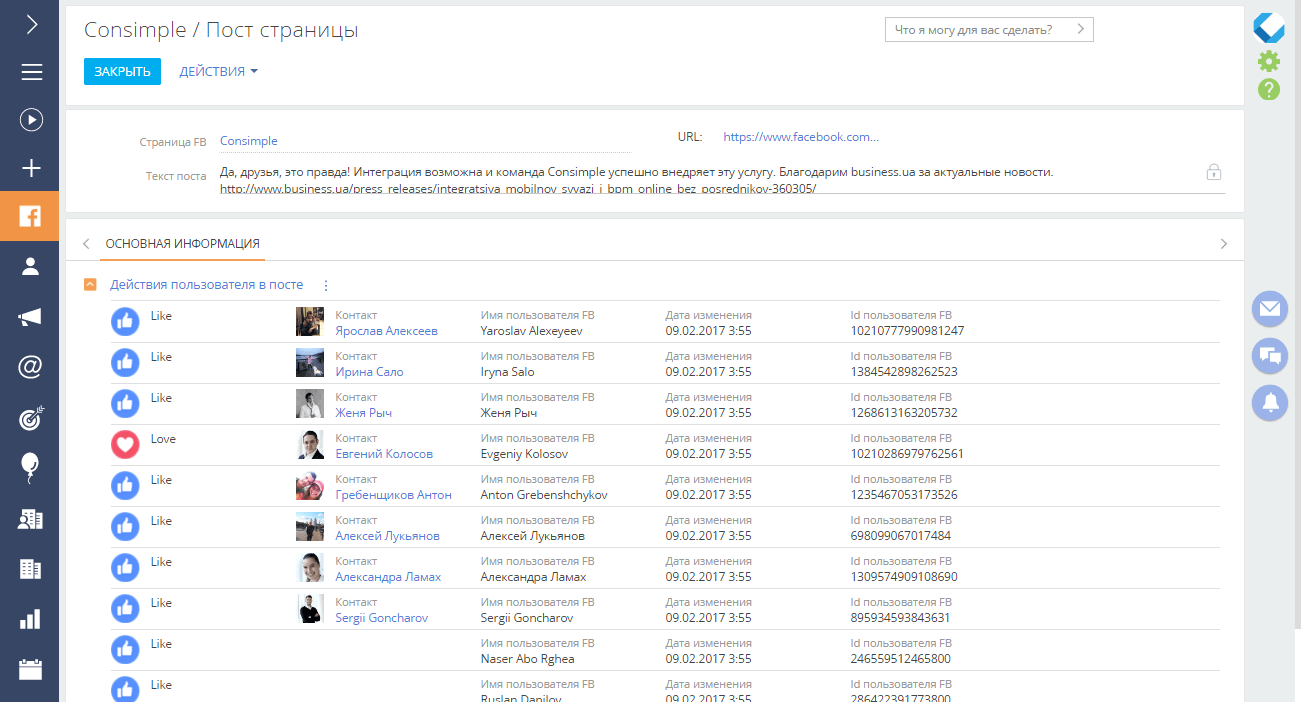1301x702 pixels.
Task: Click Ирина Сало's photo thumbnail
Action: point(310,362)
